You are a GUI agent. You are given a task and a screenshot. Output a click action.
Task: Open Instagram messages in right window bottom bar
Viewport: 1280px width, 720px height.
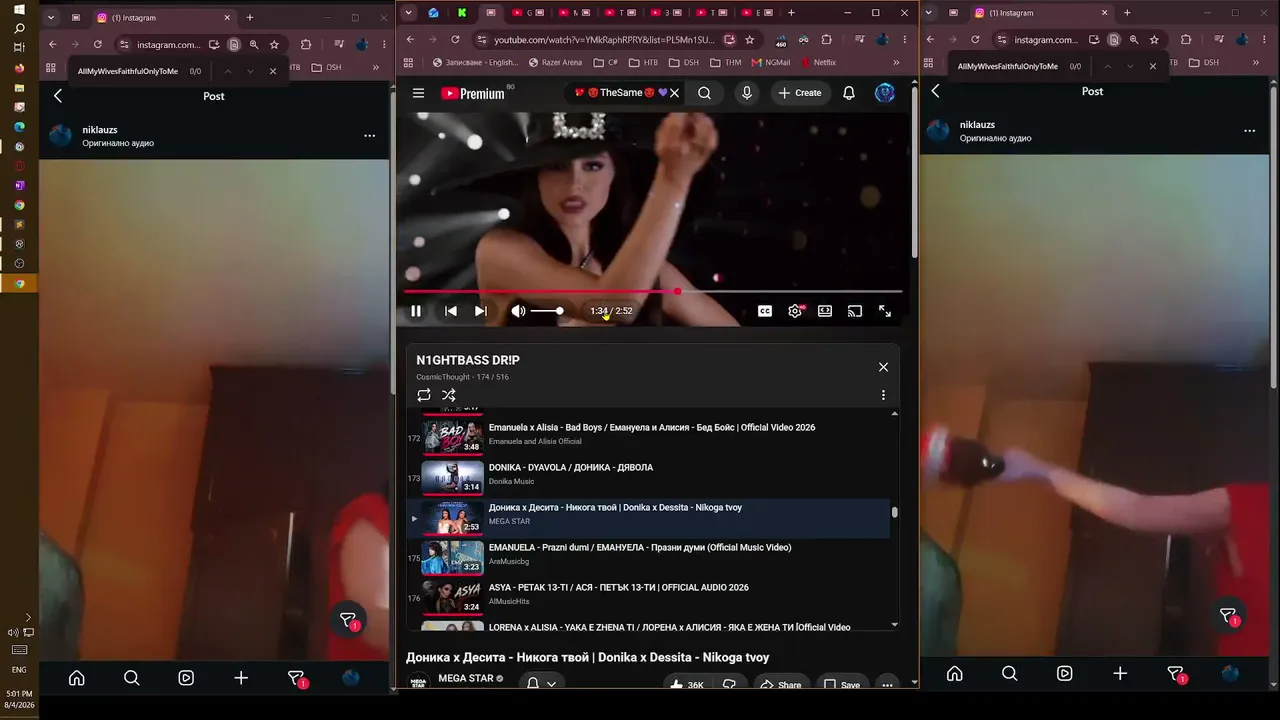pos(1177,675)
